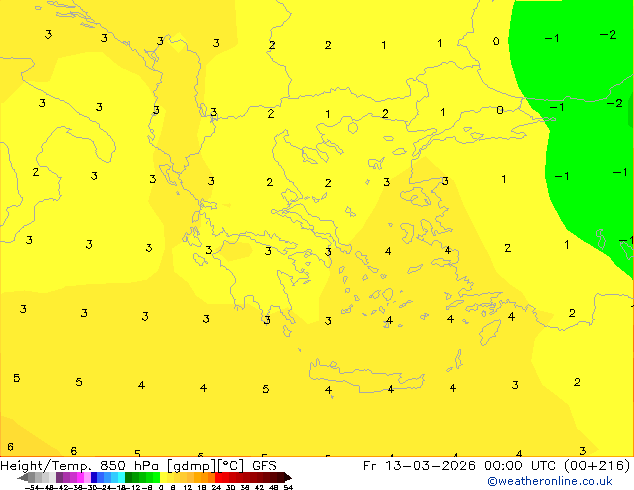Click the gray arrow starting the legend
The height and width of the screenshot is (490, 634).
tap(23, 477)
